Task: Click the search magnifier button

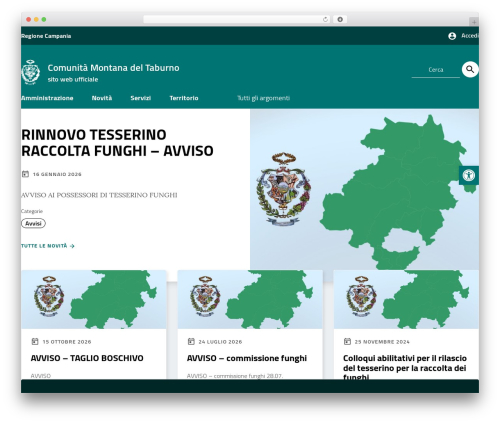Action: tap(470, 69)
